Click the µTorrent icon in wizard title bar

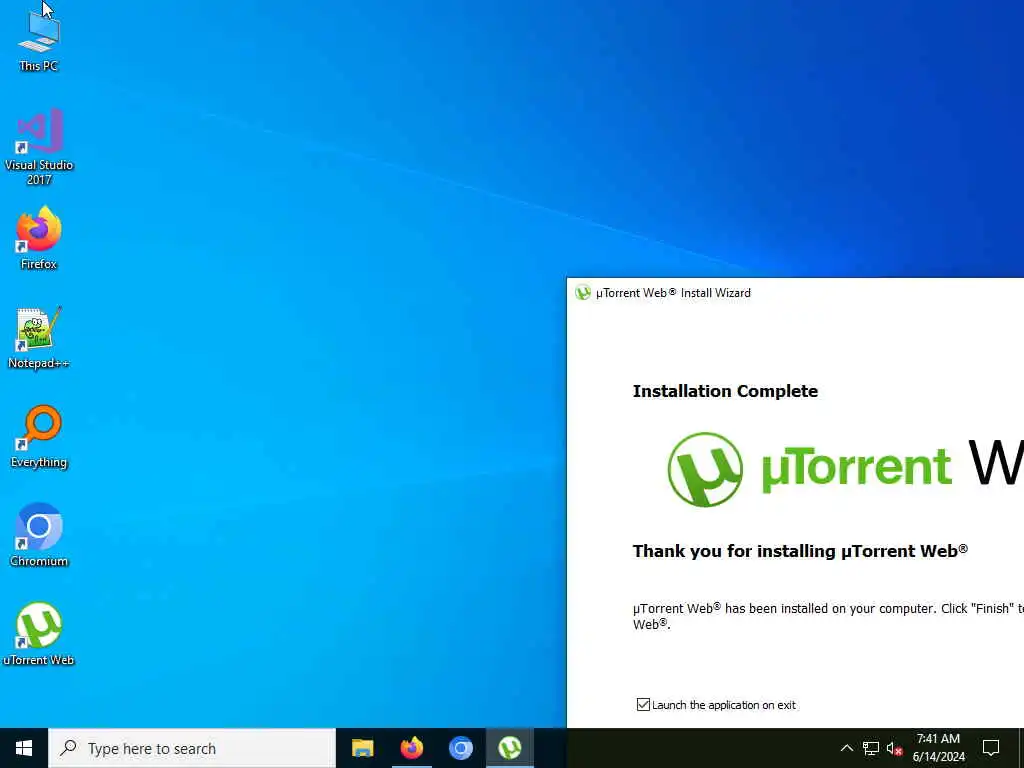[x=583, y=293]
